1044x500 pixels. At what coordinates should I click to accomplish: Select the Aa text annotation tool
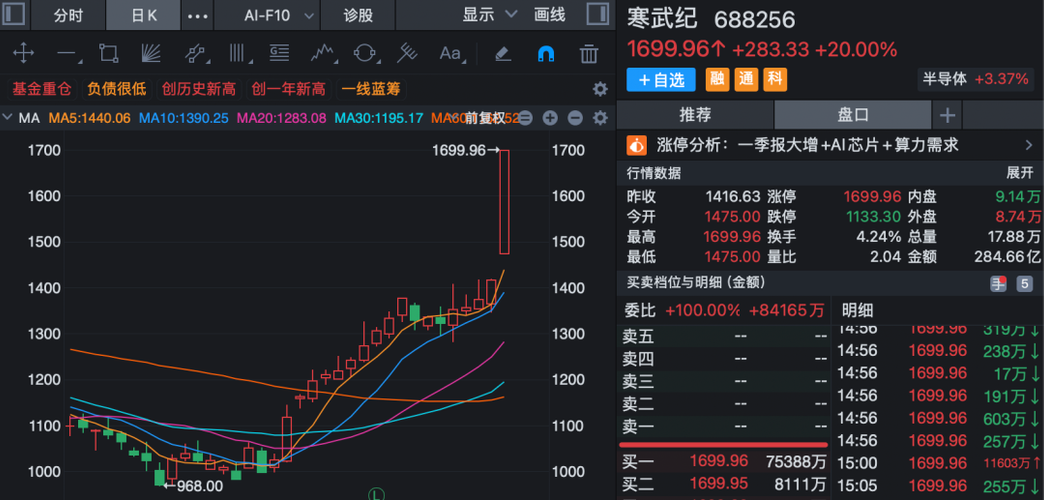click(x=450, y=53)
